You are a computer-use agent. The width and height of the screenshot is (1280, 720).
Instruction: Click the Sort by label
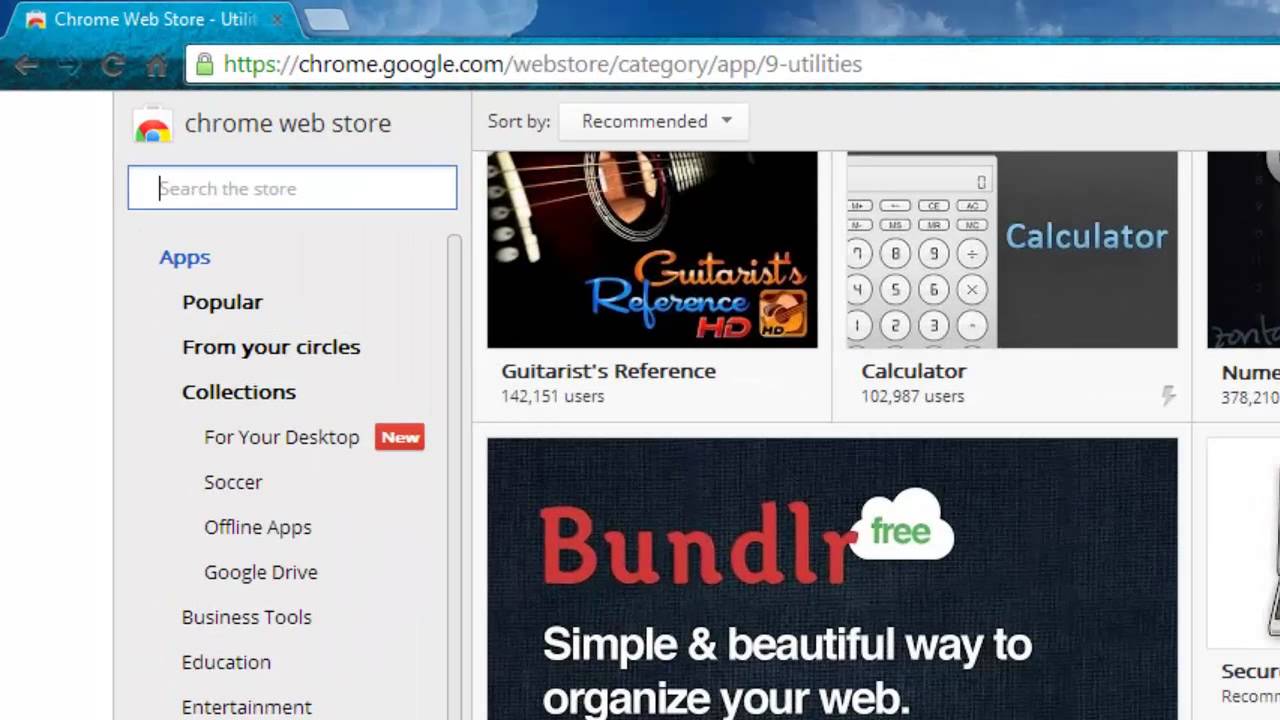point(519,121)
